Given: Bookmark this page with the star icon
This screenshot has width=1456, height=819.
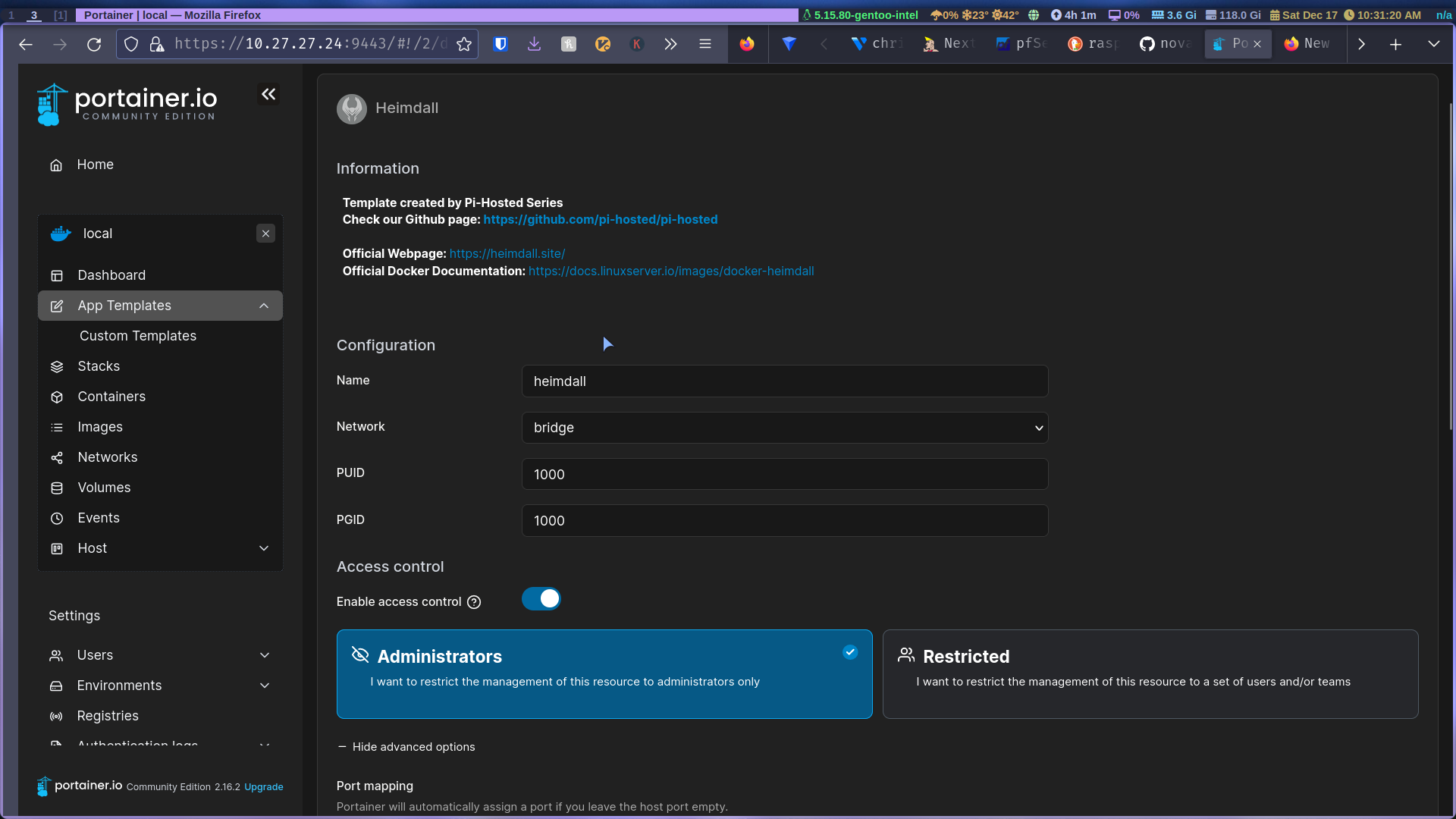Looking at the screenshot, I should tap(464, 45).
